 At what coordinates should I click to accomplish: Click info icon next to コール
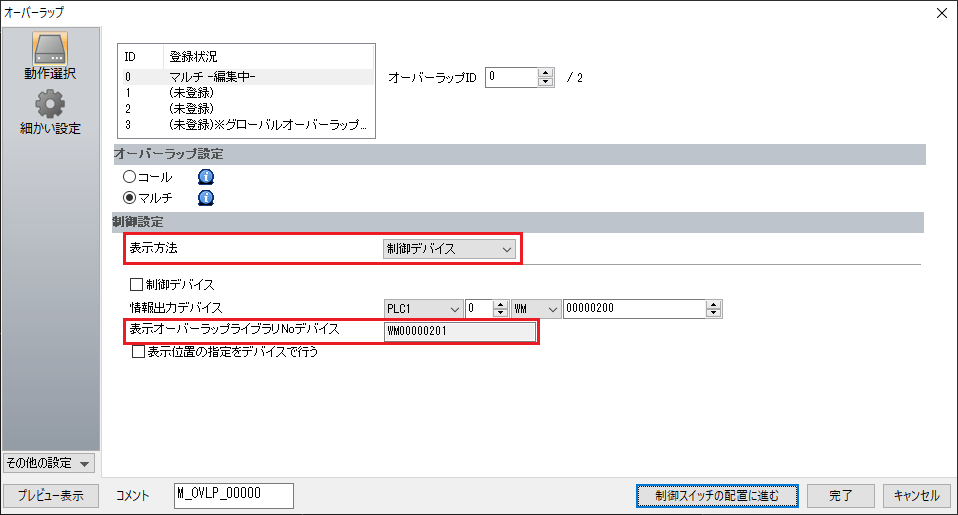(x=206, y=177)
